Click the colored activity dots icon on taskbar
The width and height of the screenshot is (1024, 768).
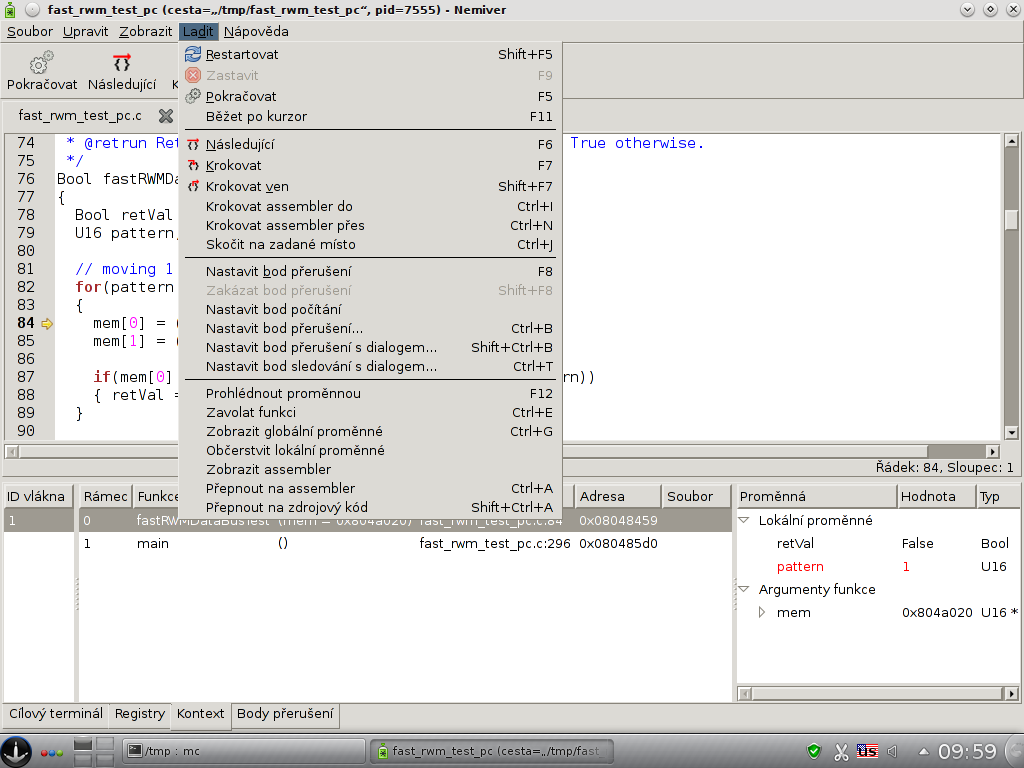52,752
